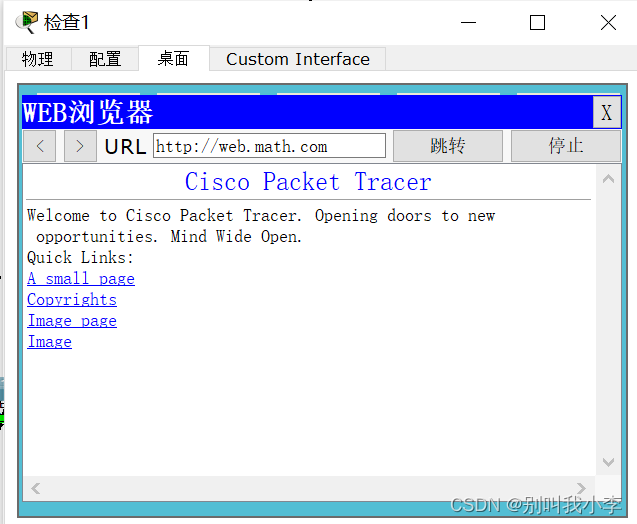The image size is (637, 524).
Task: Click the horizontal scrollbar right arrow
Action: [581, 488]
